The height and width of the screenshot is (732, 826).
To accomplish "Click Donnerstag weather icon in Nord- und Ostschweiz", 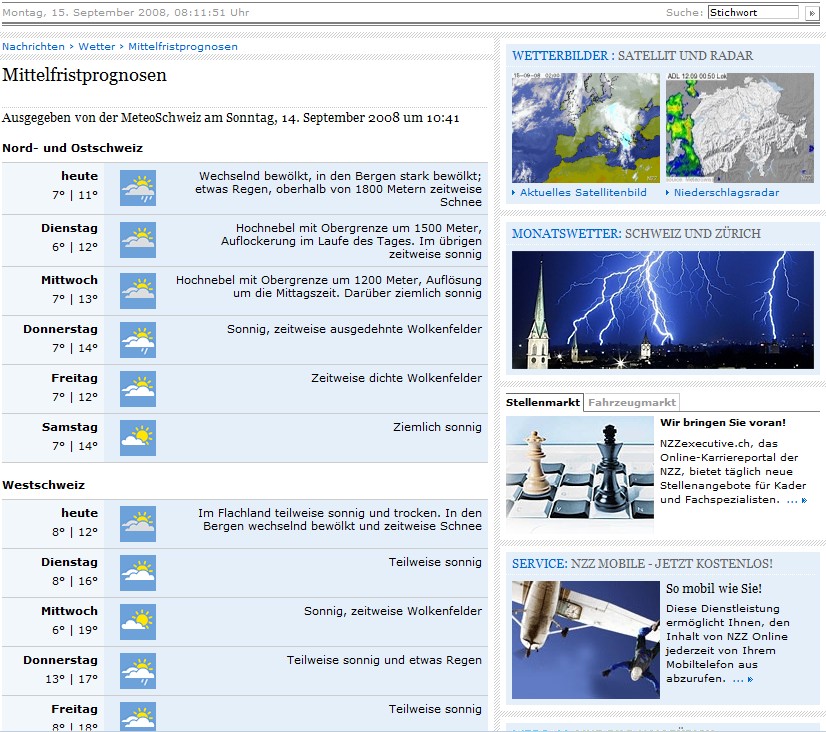I will coord(138,340).
